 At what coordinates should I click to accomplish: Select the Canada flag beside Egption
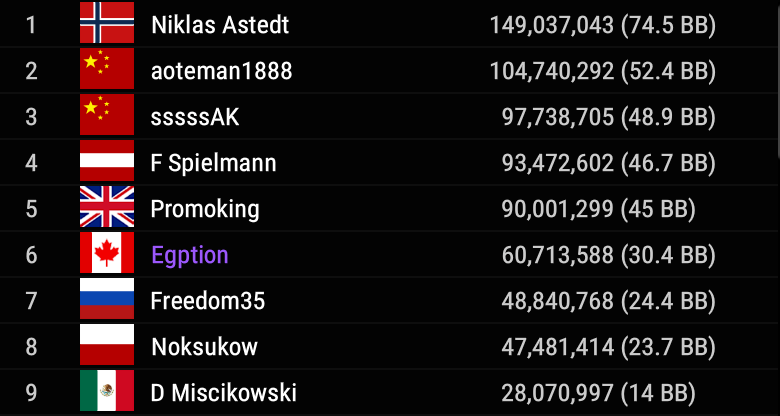coord(107,253)
